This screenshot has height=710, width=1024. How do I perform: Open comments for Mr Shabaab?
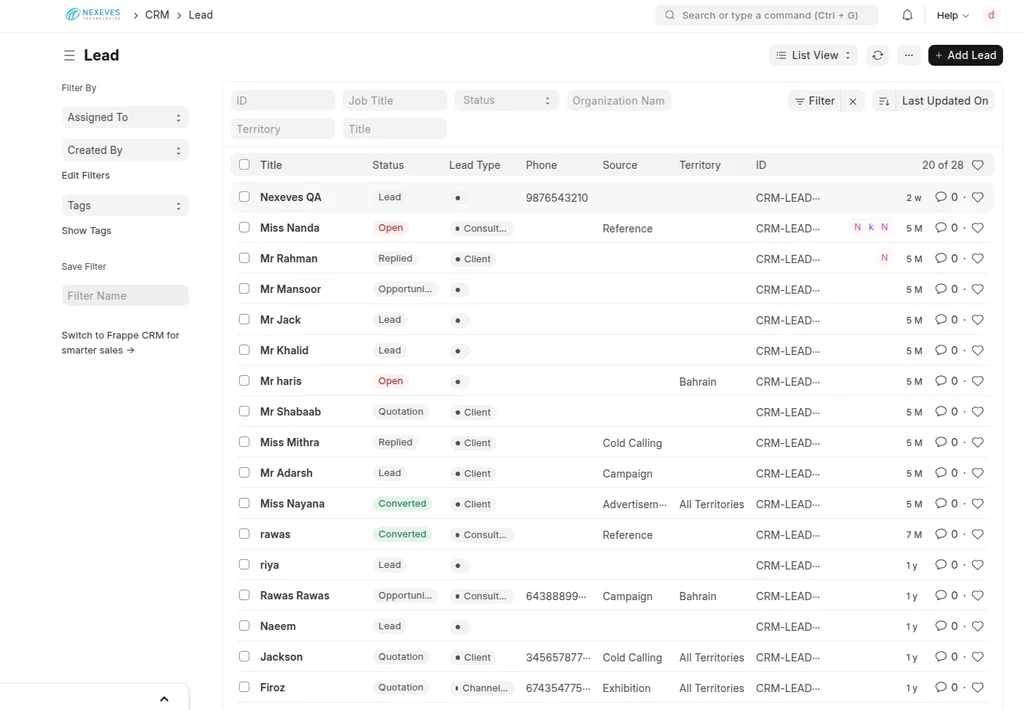pos(946,411)
